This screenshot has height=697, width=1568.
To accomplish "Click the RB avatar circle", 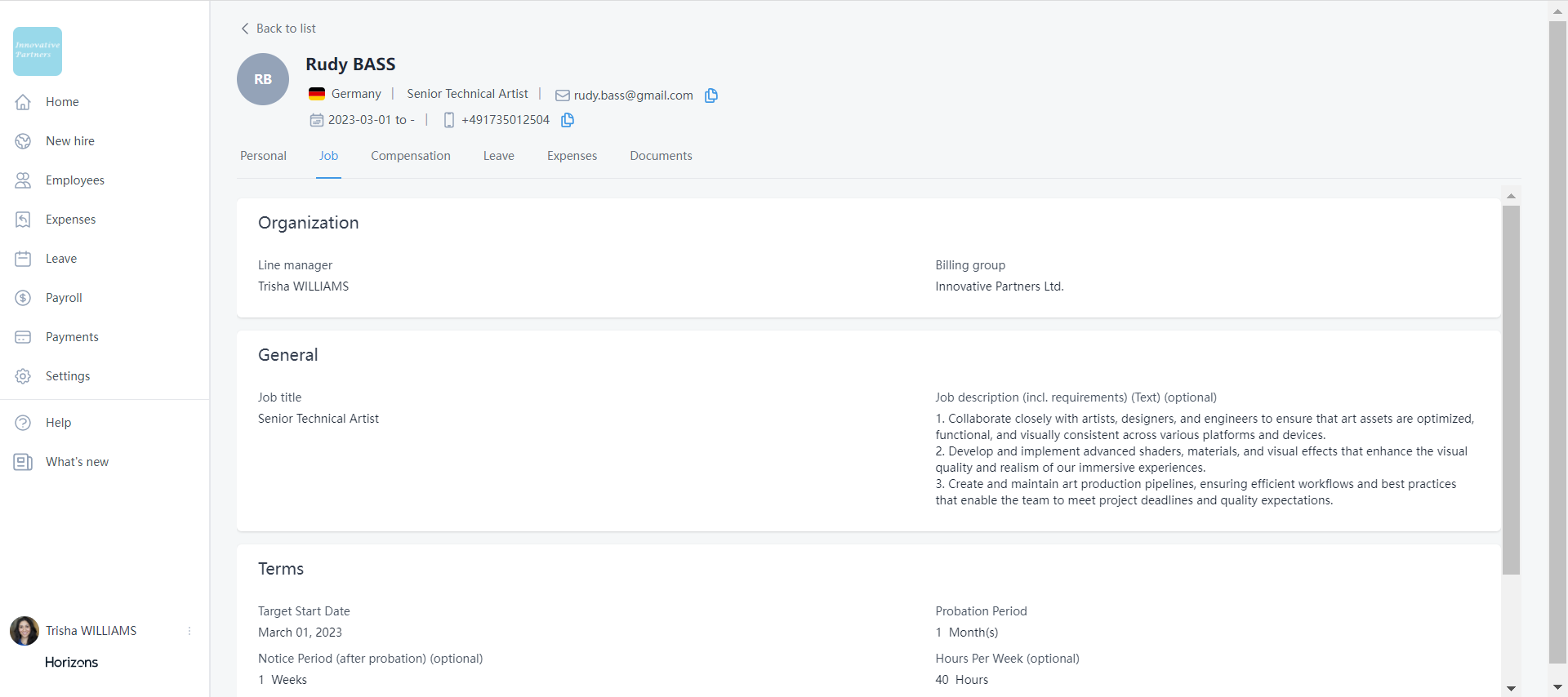I will (263, 79).
